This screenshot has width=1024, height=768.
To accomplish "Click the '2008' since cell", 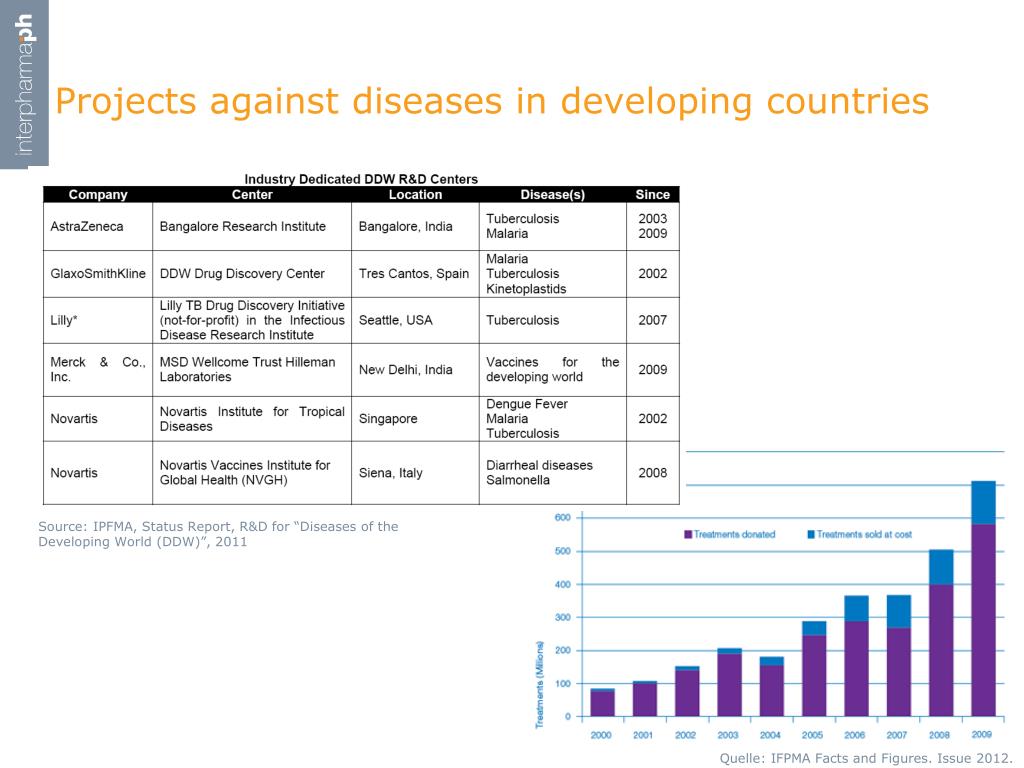I will [652, 473].
